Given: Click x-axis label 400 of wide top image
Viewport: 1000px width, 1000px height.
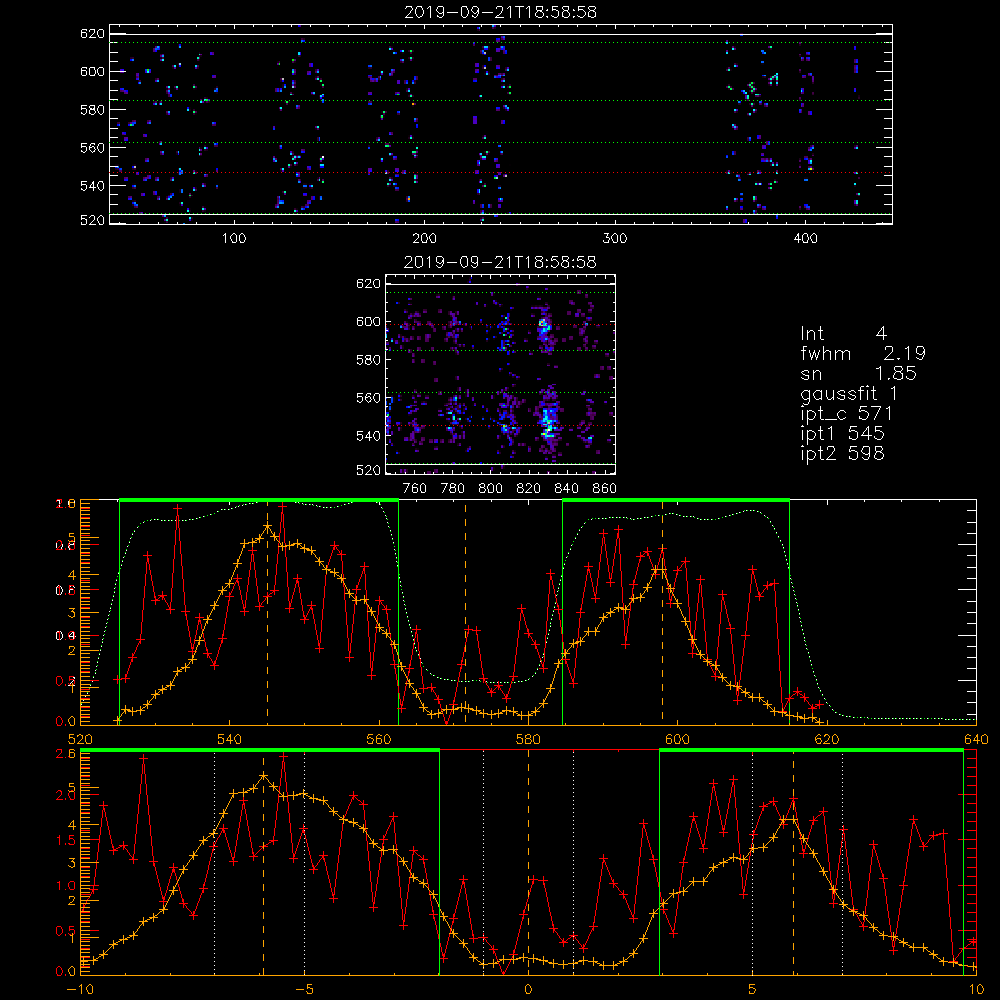Looking at the screenshot, I should (805, 239).
